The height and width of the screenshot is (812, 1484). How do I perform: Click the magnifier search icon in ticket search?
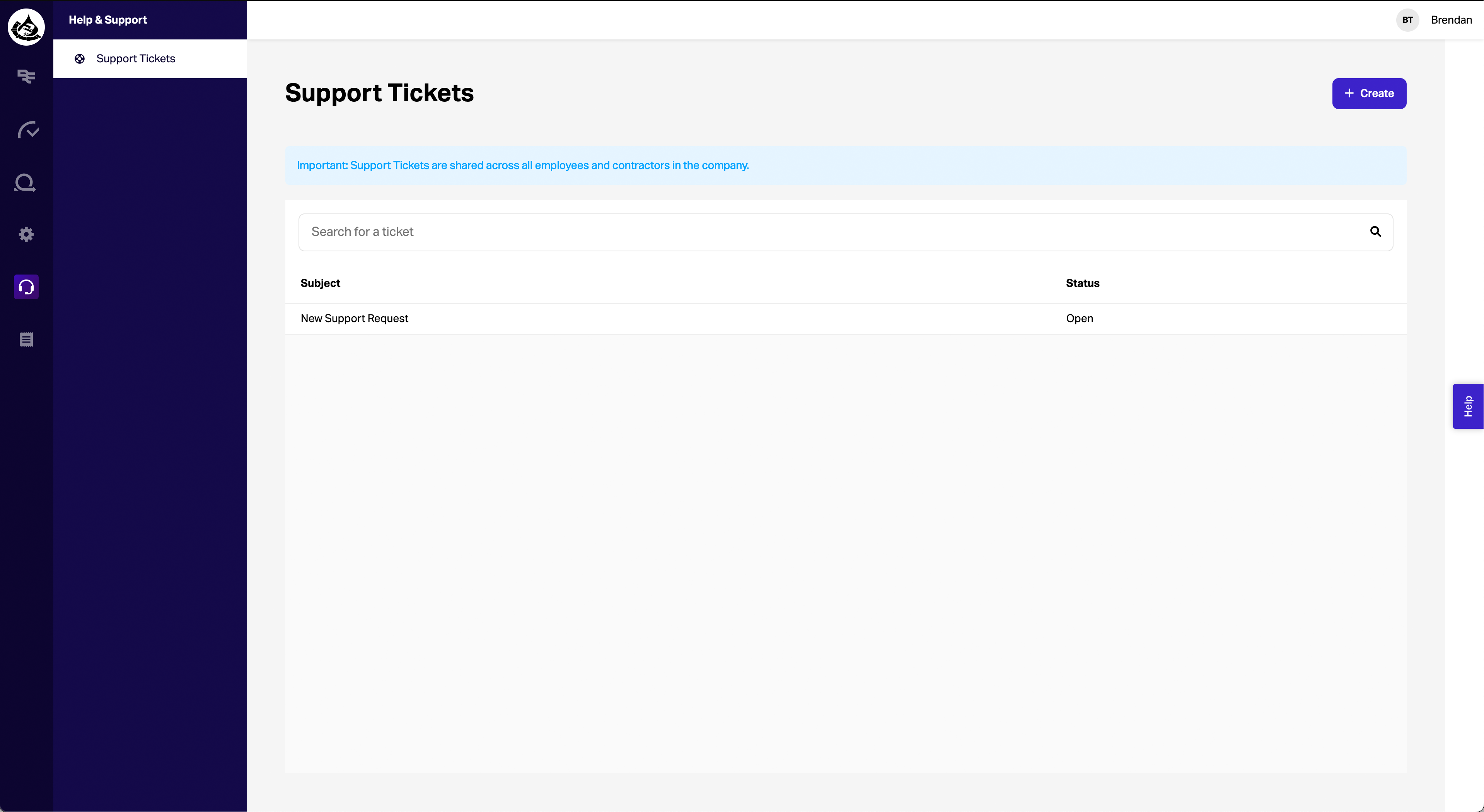tap(1375, 232)
